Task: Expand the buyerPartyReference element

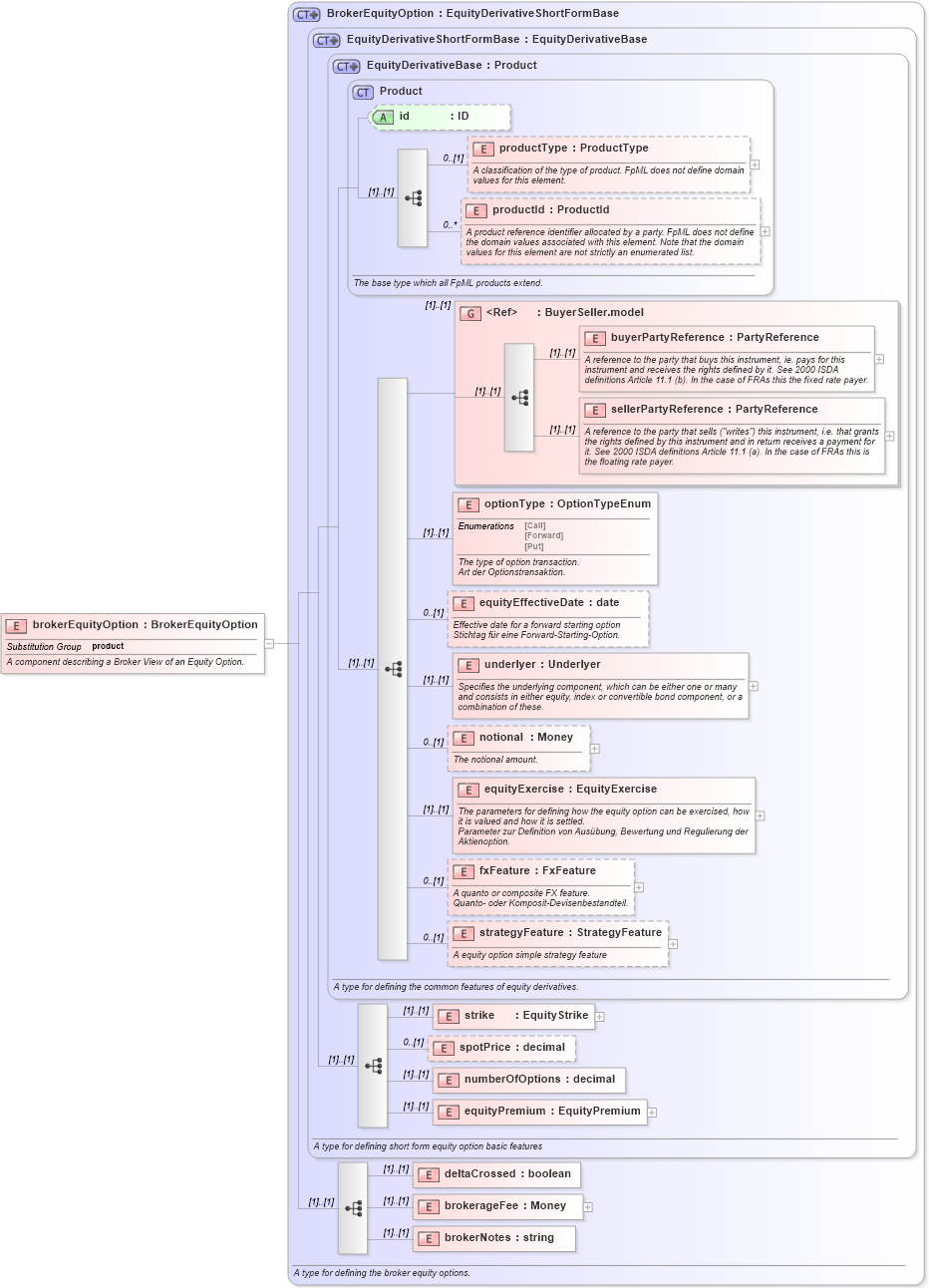Action: point(879,359)
